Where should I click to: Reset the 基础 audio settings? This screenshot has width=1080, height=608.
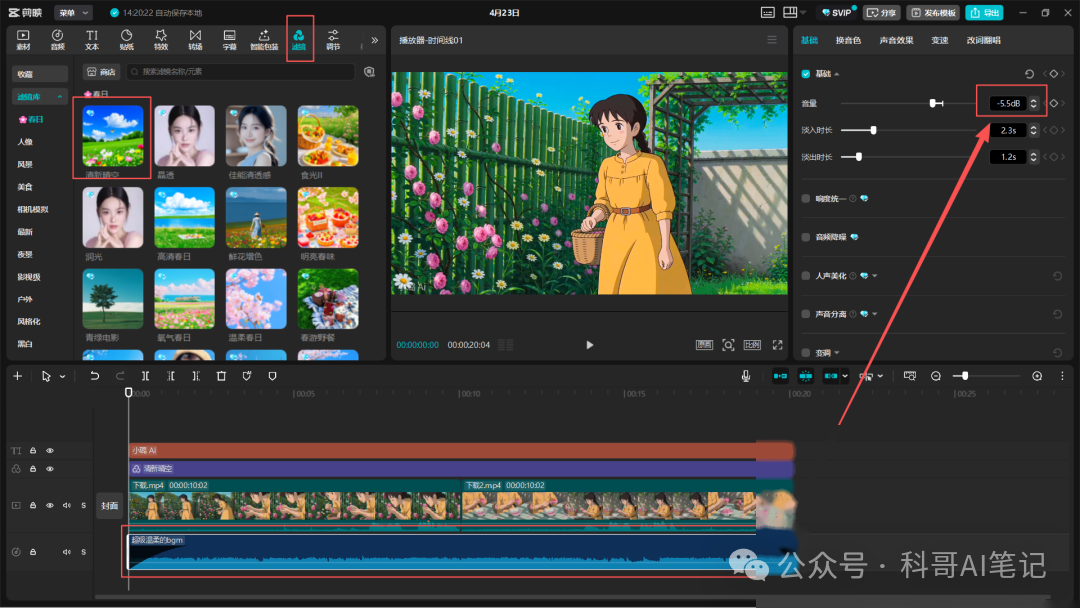[1029, 74]
